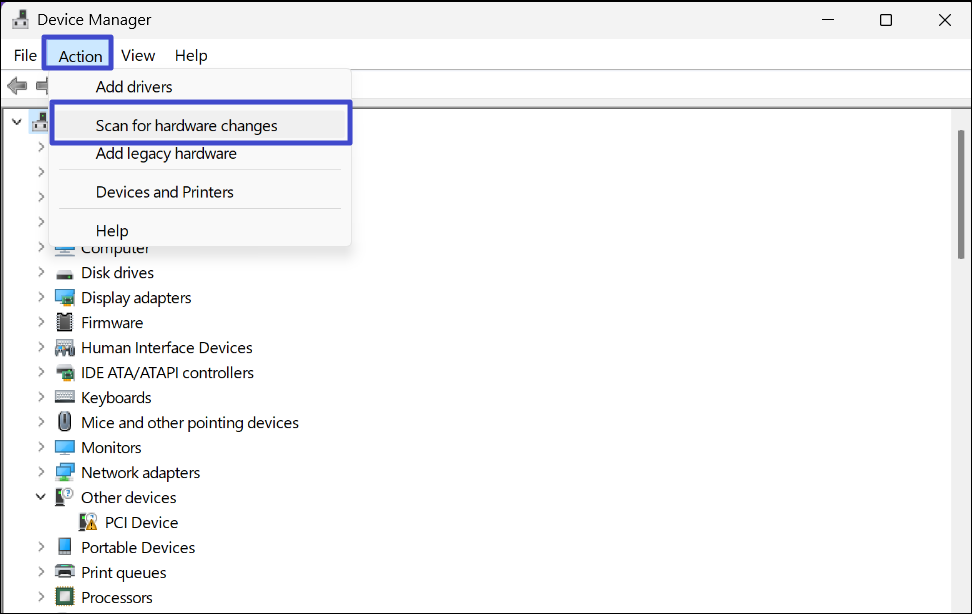Screen dimensions: 972x614
Task: Choose Scan for hardware changes
Action: tap(186, 125)
